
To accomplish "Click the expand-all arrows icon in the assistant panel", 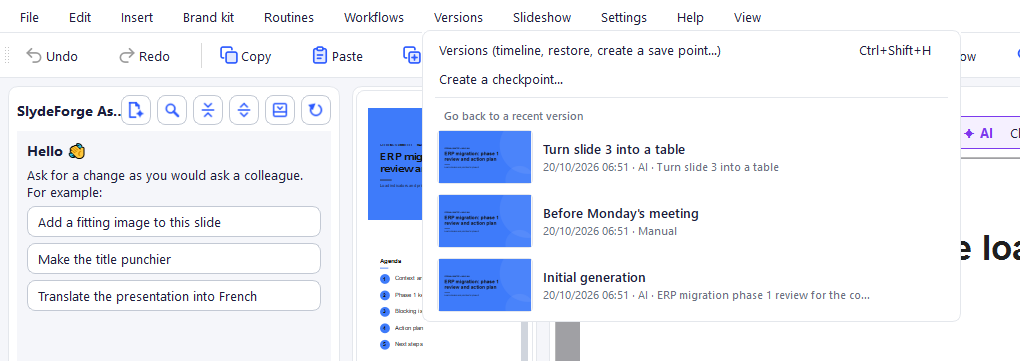I will tap(244, 111).
